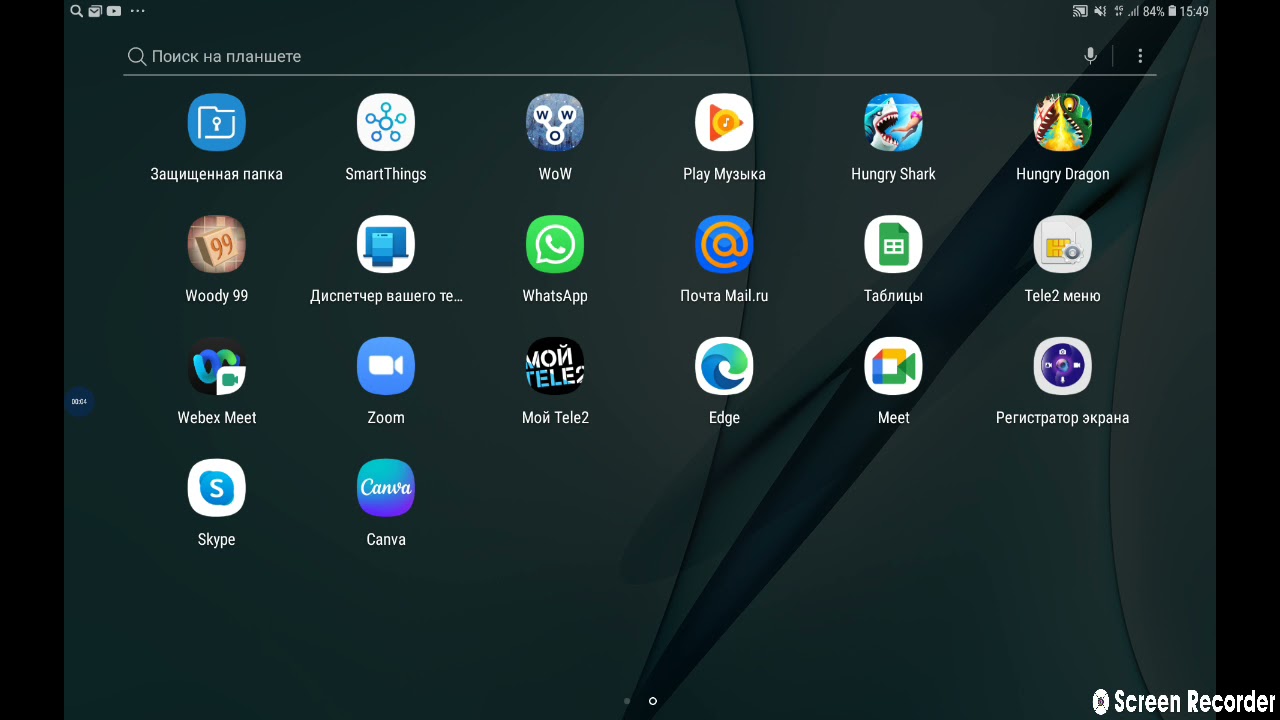This screenshot has width=1280, height=720.
Task: Open the Hungry Dragon game
Action: coord(1062,123)
